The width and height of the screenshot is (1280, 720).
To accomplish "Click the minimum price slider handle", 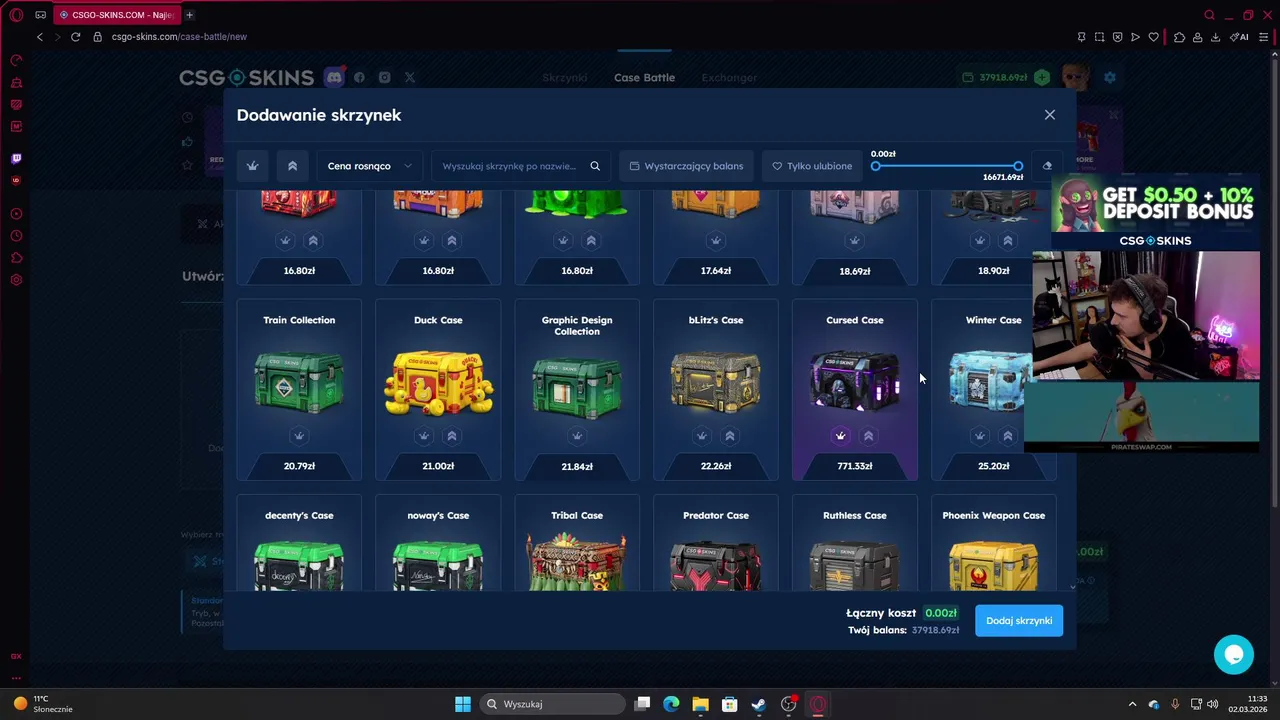I will pyautogui.click(x=876, y=166).
